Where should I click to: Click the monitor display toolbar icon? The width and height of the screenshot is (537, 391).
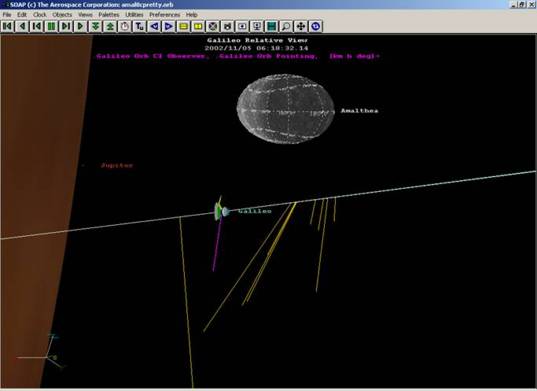(257, 26)
